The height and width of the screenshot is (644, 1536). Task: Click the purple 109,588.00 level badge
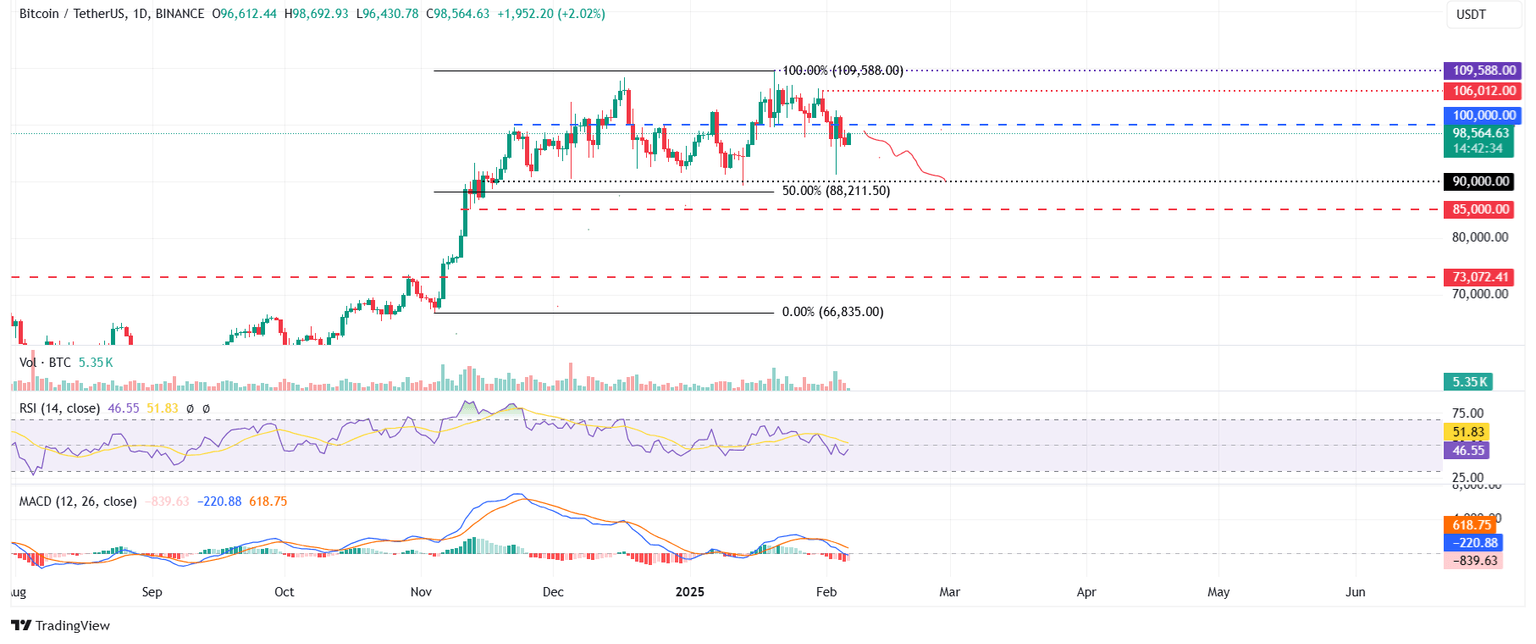click(x=1481, y=70)
